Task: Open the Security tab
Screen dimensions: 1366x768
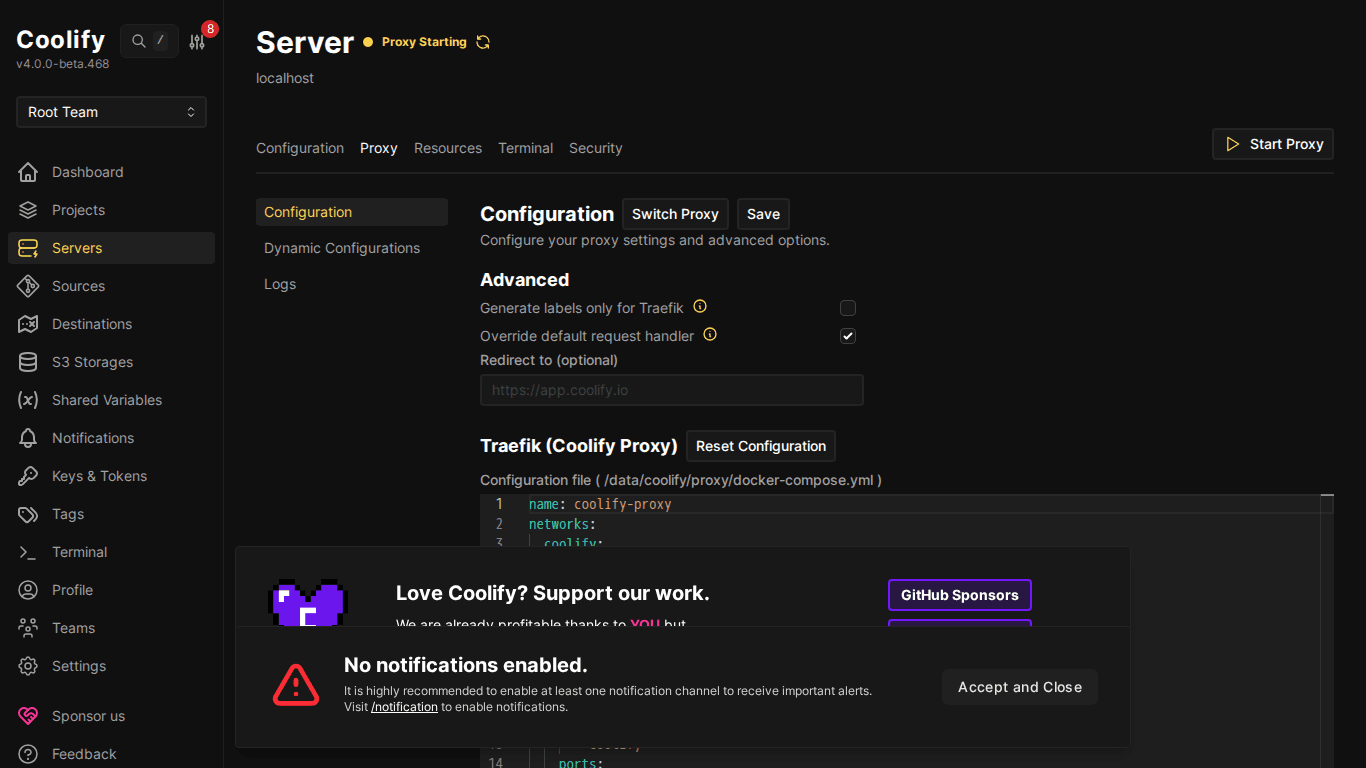Action: click(595, 148)
